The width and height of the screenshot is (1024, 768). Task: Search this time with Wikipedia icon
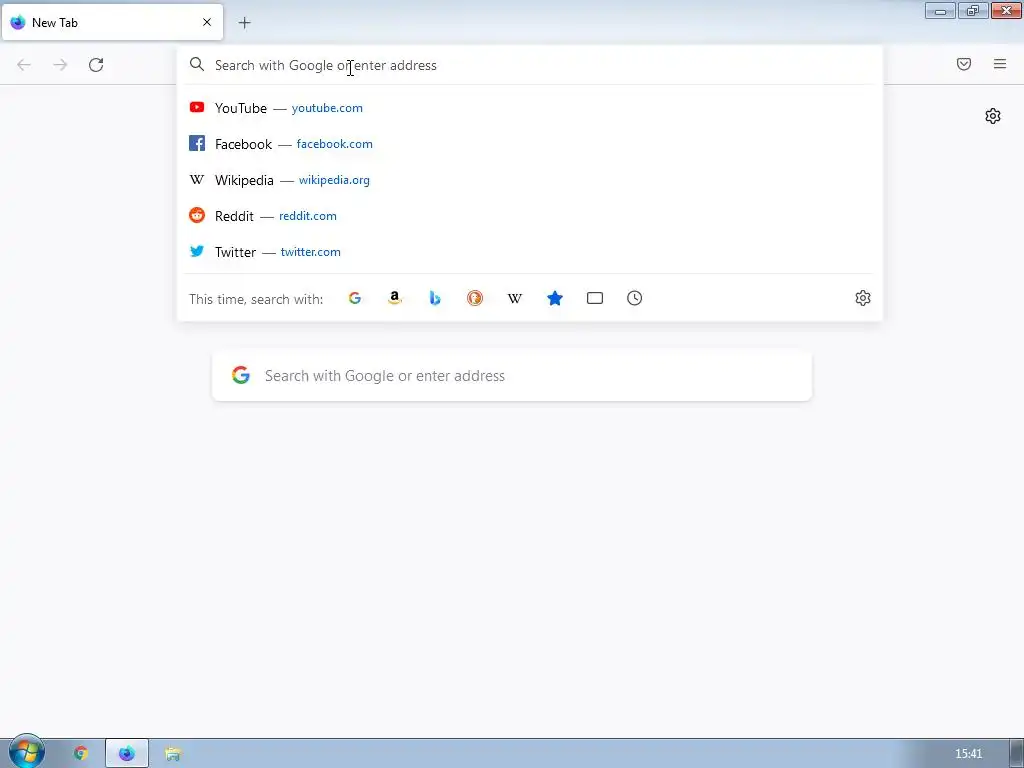(515, 298)
